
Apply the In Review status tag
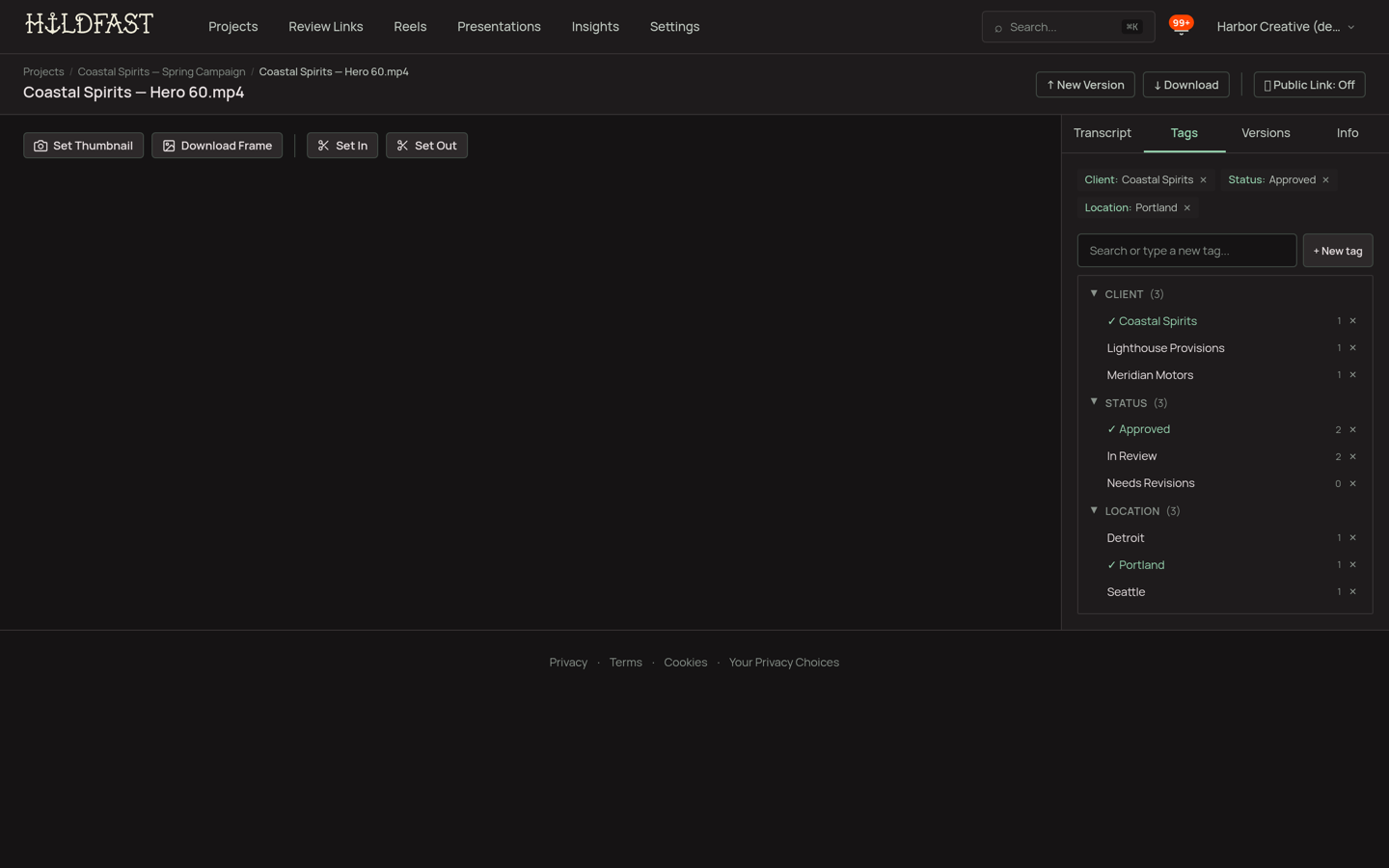coord(1131,456)
